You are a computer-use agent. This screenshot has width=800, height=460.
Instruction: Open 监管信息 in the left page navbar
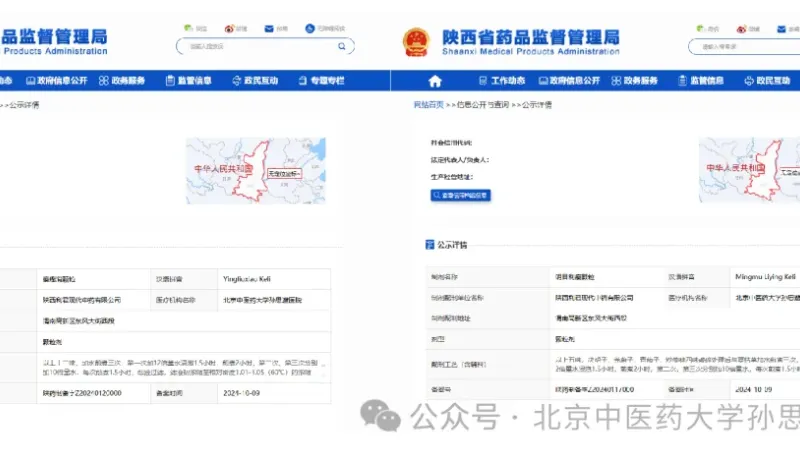click(x=189, y=81)
